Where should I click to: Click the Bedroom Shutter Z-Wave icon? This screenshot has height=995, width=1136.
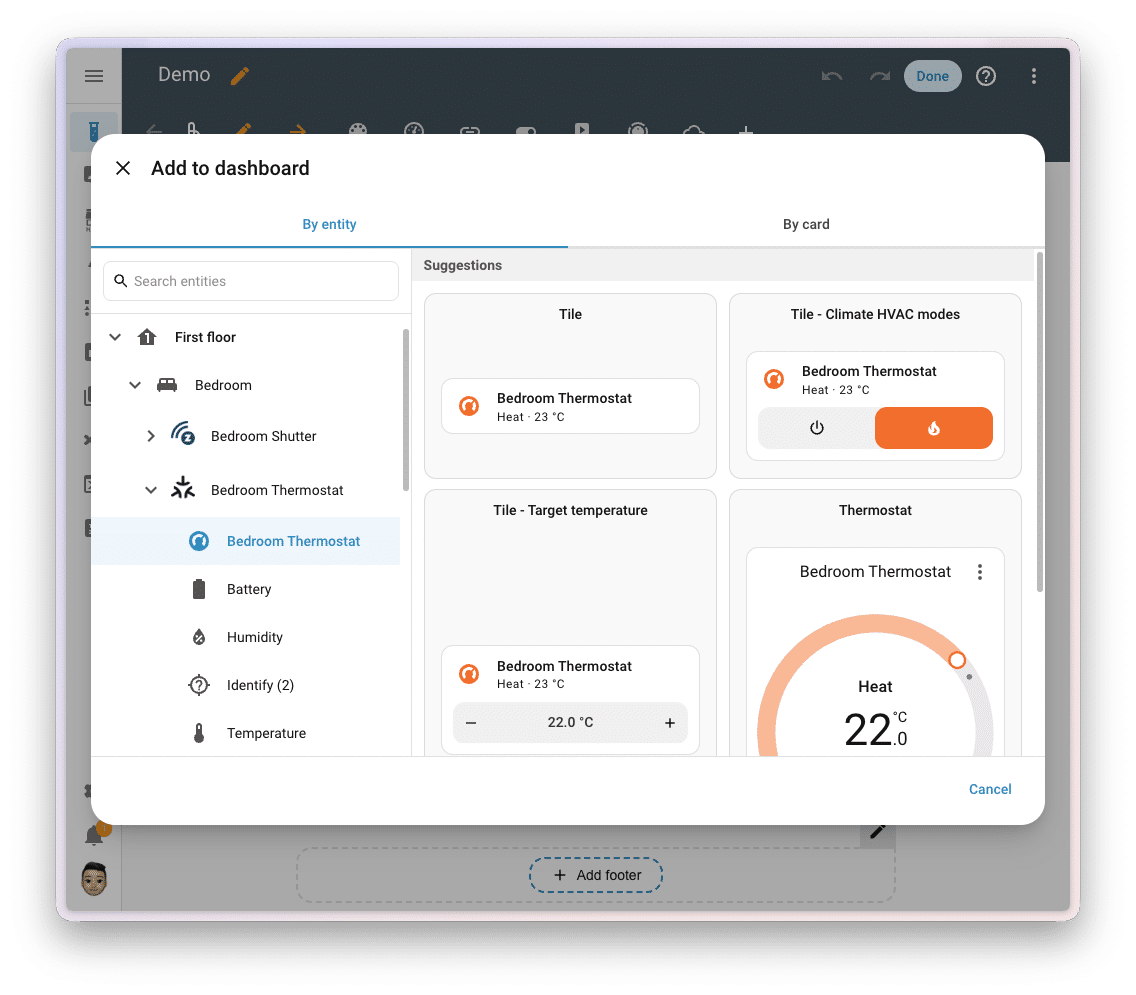point(183,433)
